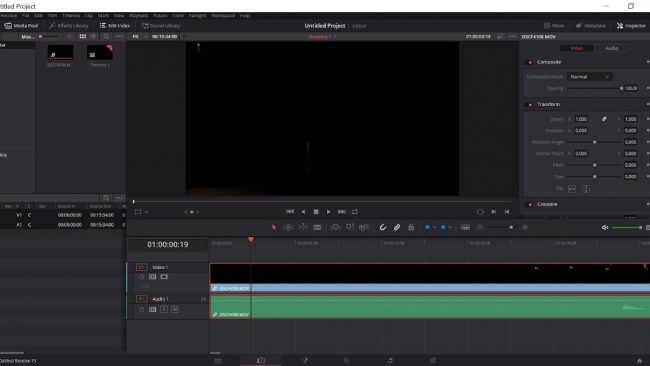This screenshot has width=650, height=366.
Task: Switch Media Pool to thumbnail view
Action: [x=83, y=36]
